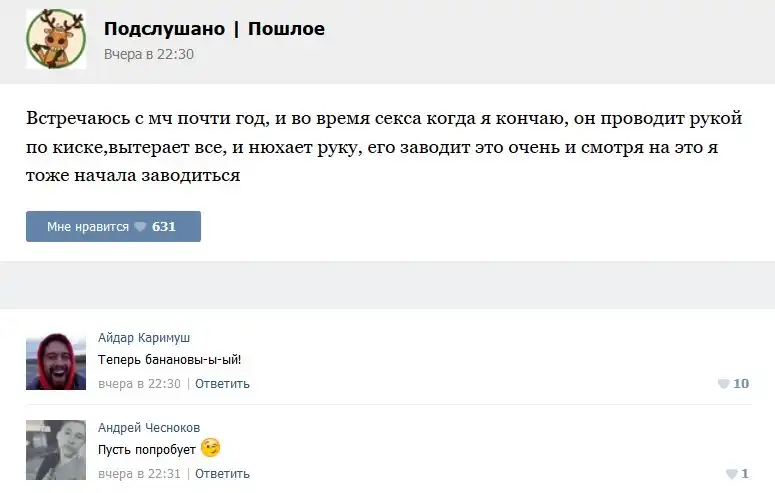Like Айдар Каримуш's comment with the heart icon
Screen dimensions: 775x493
pos(723,384)
